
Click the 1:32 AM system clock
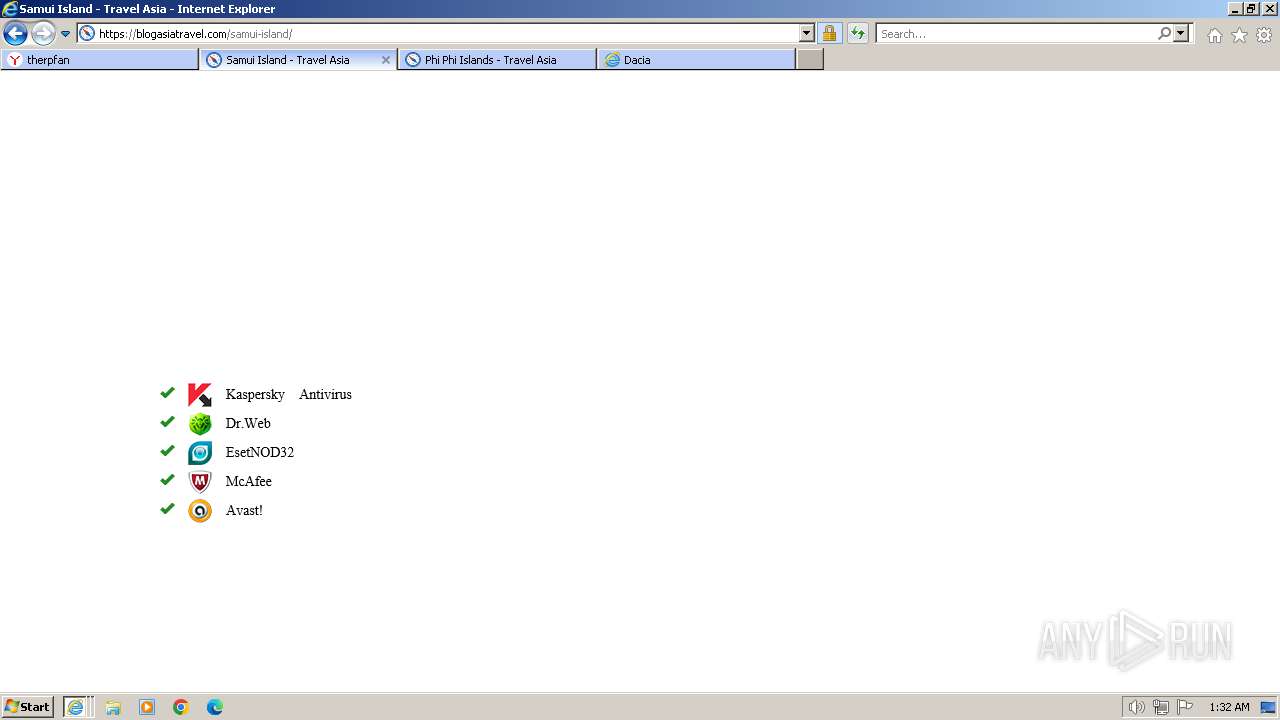click(x=1229, y=707)
